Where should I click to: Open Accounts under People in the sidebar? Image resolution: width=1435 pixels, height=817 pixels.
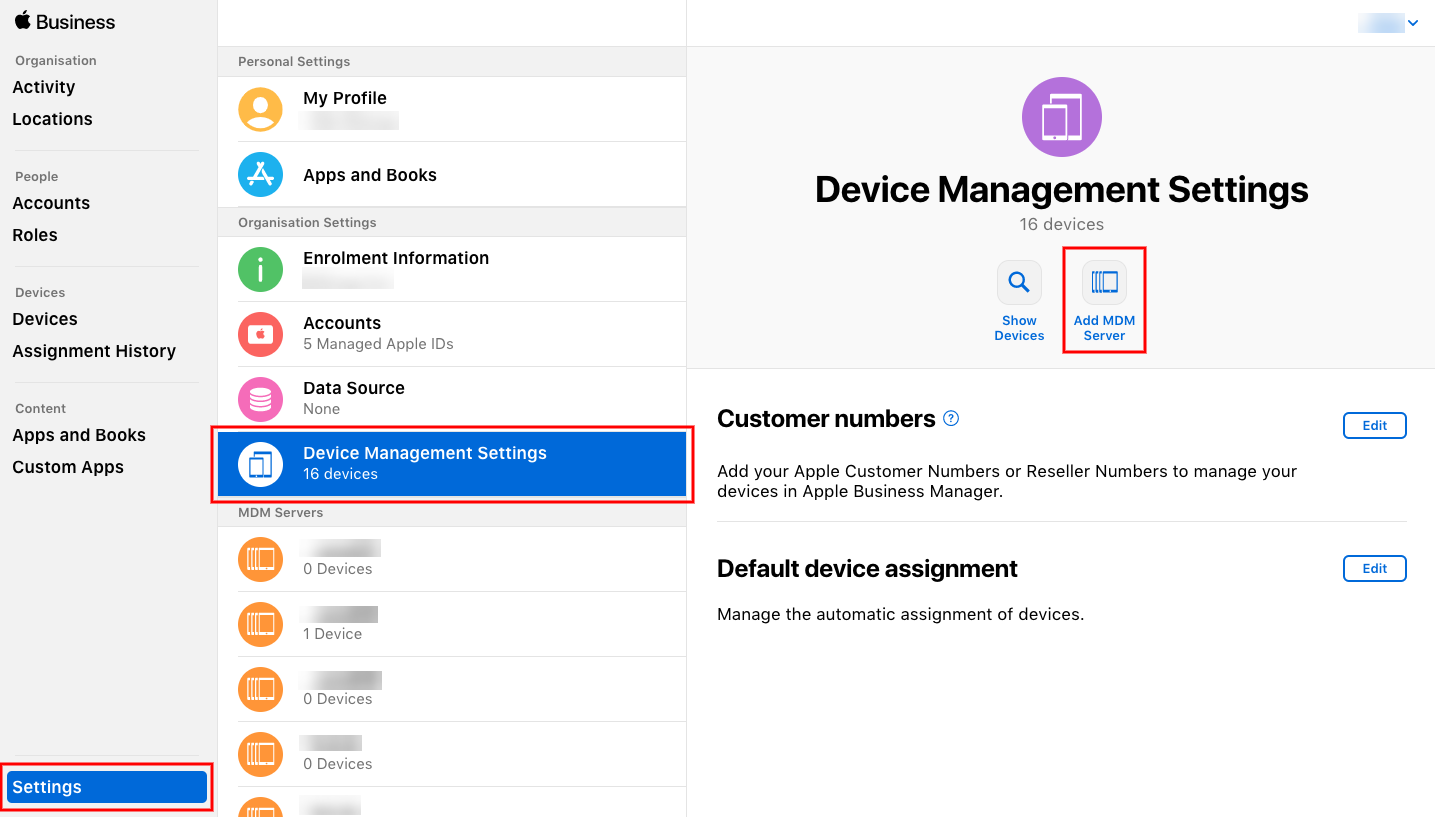(x=51, y=203)
